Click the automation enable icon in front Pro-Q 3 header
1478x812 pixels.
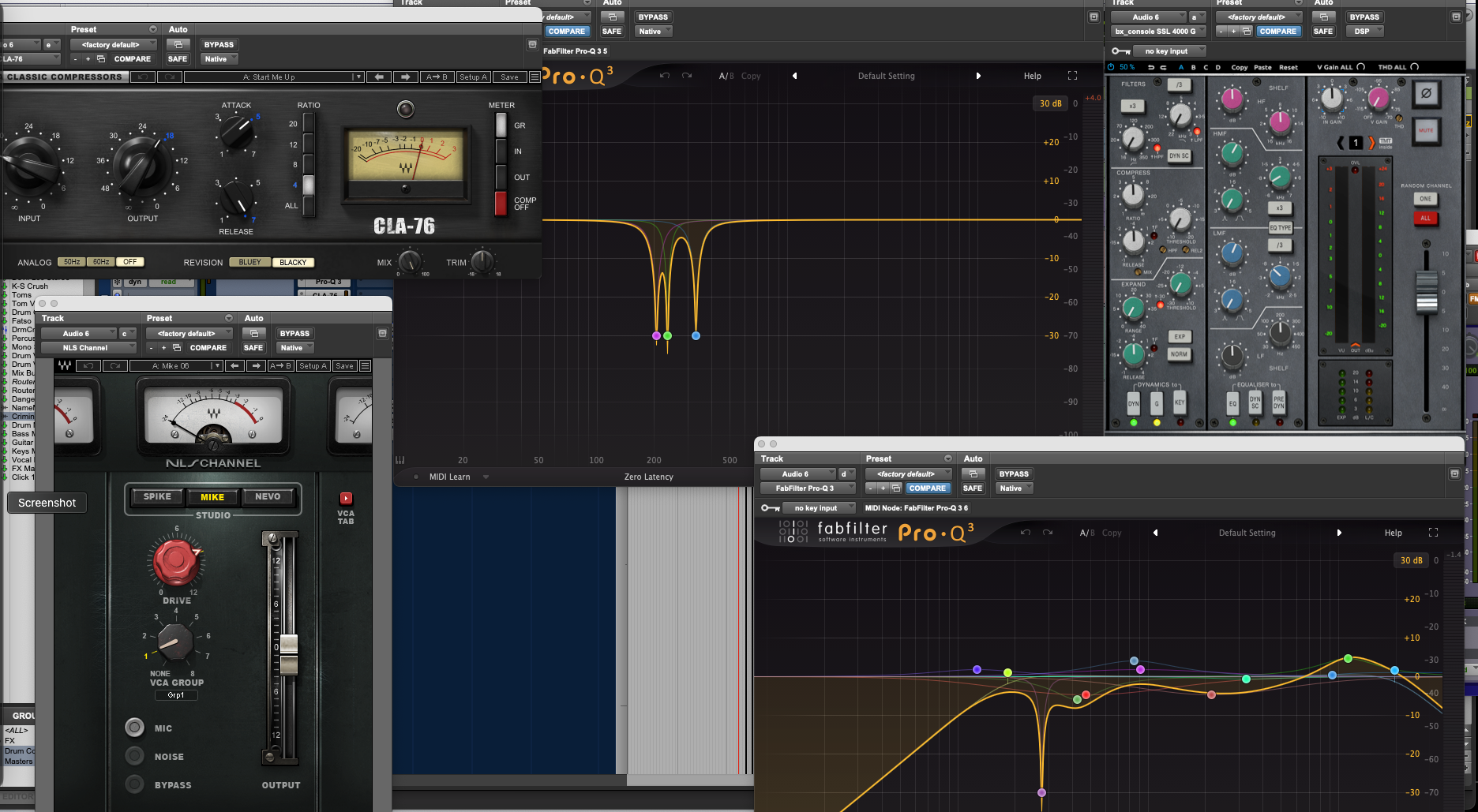(973, 474)
